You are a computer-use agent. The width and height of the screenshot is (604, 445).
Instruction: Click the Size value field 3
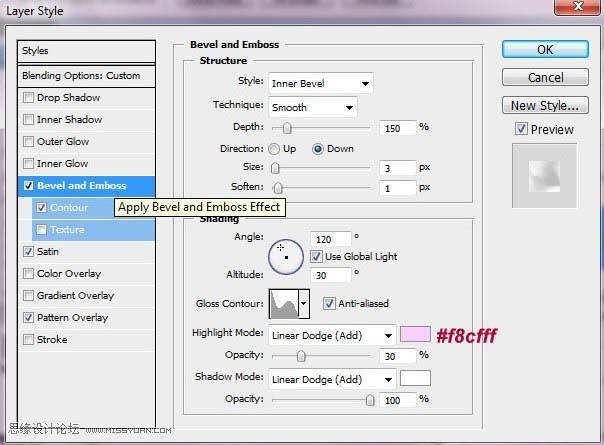pyautogui.click(x=398, y=168)
